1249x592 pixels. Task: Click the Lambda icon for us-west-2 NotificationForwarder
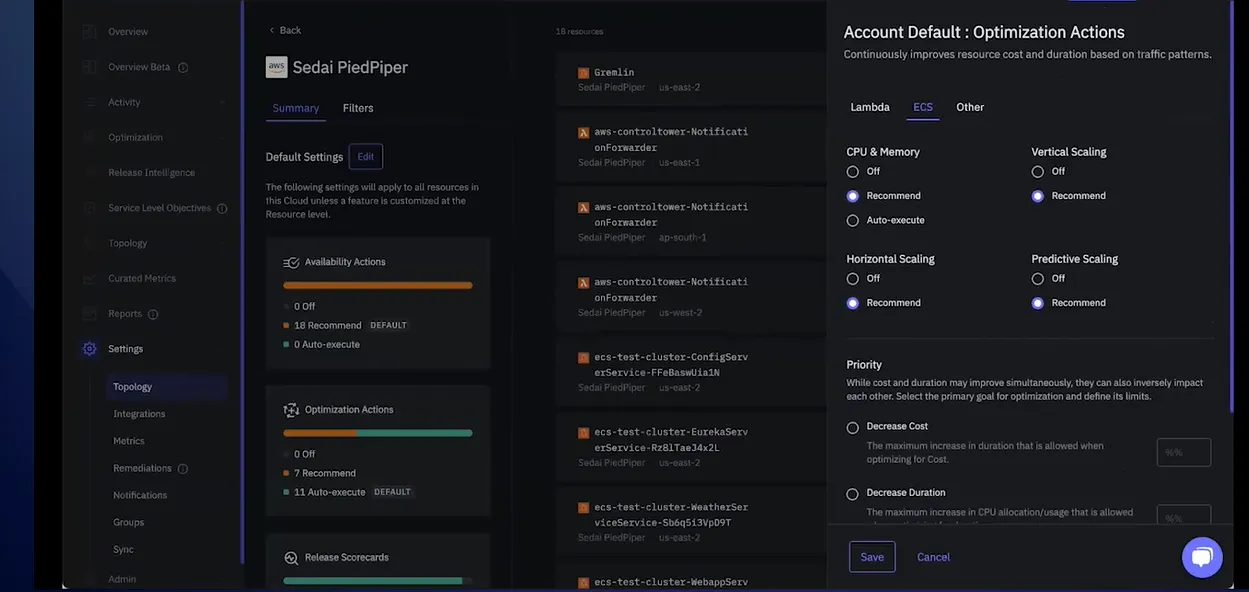tap(583, 282)
